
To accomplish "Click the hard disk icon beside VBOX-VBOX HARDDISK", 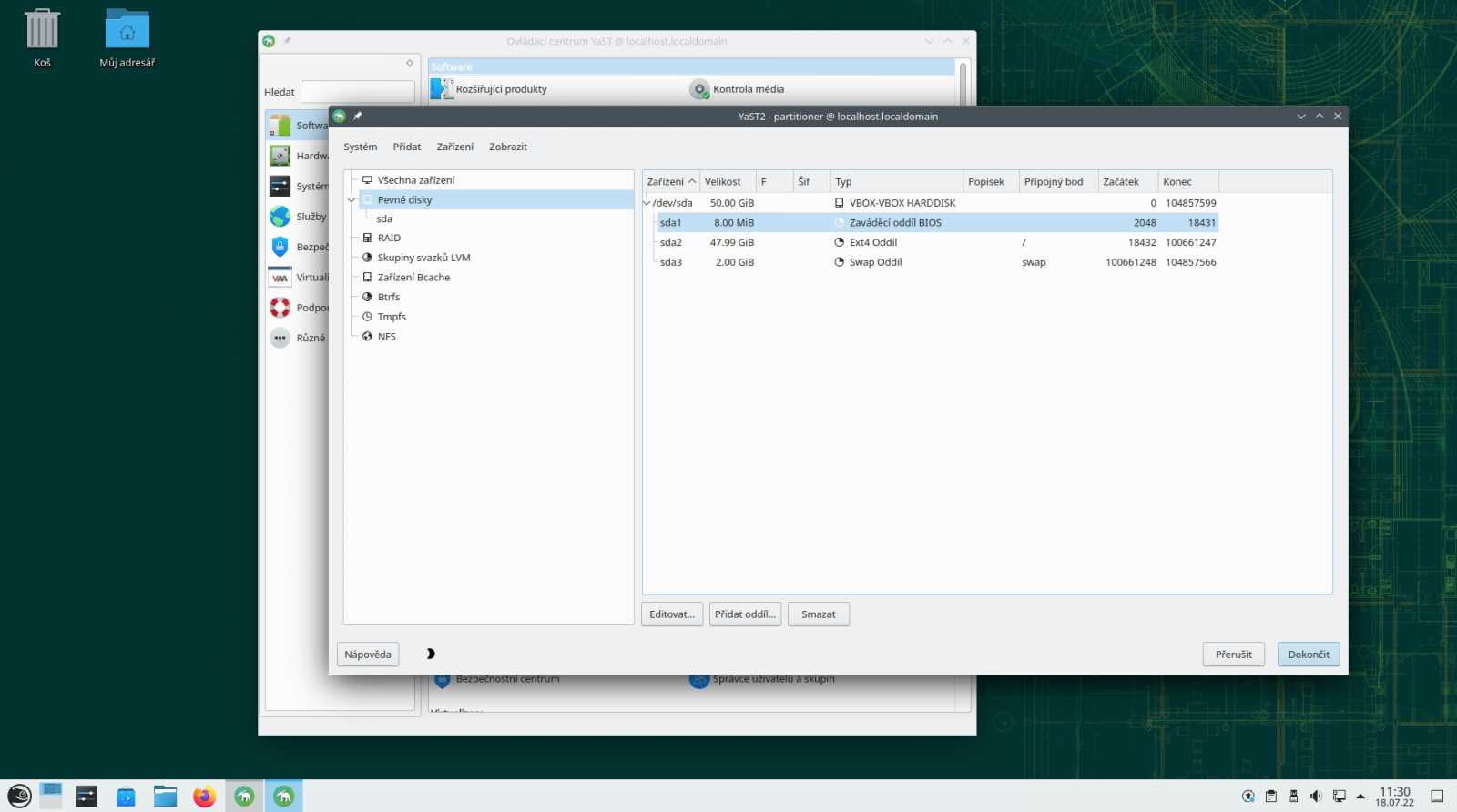I will point(839,203).
